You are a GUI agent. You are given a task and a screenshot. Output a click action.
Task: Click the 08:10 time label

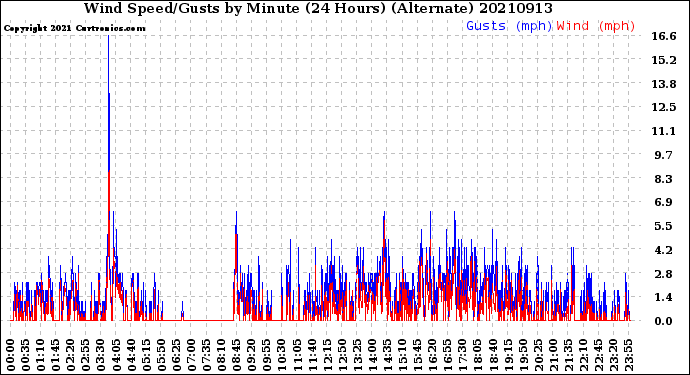tap(221, 355)
